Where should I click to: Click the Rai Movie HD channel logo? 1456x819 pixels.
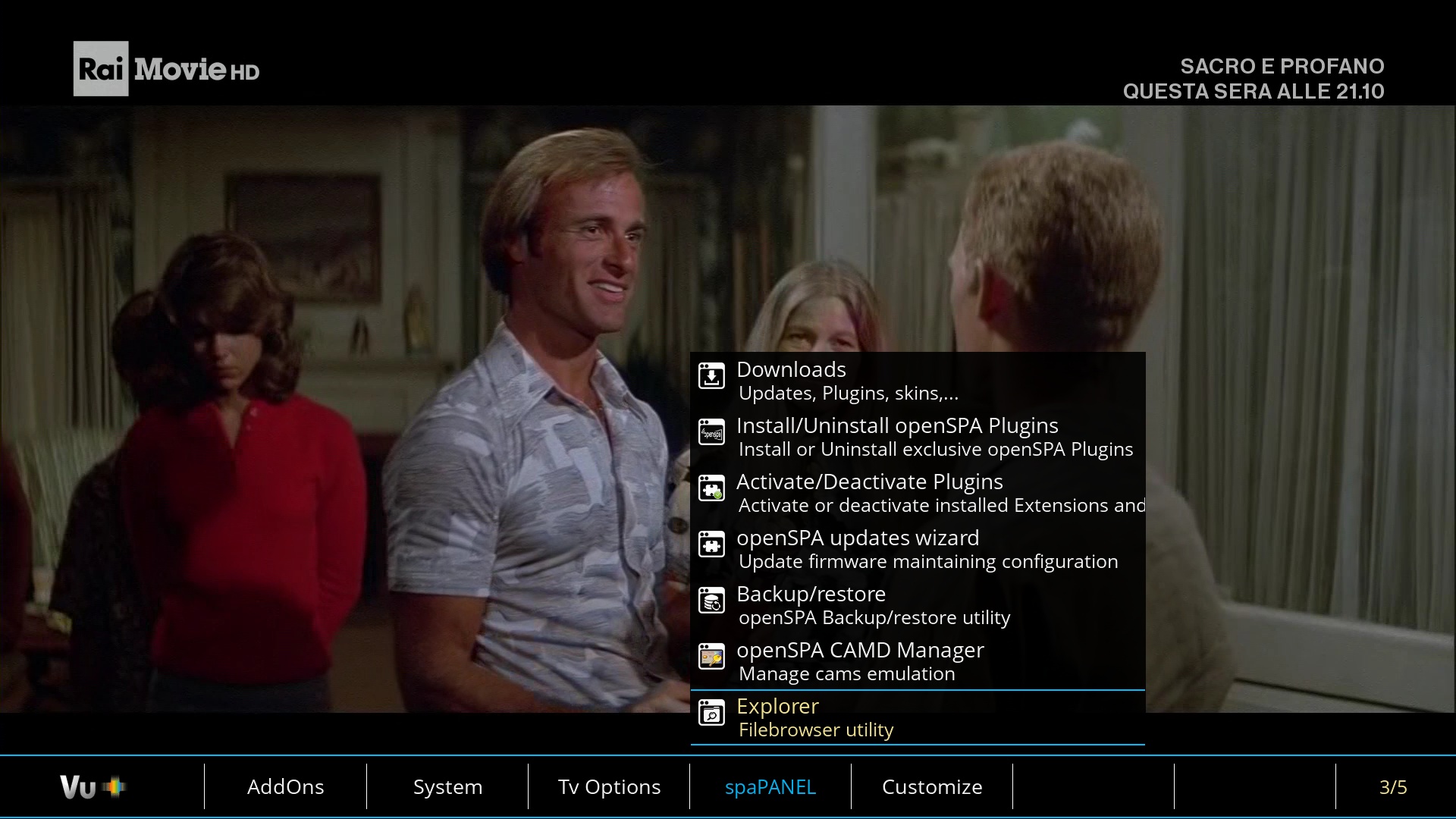(166, 69)
